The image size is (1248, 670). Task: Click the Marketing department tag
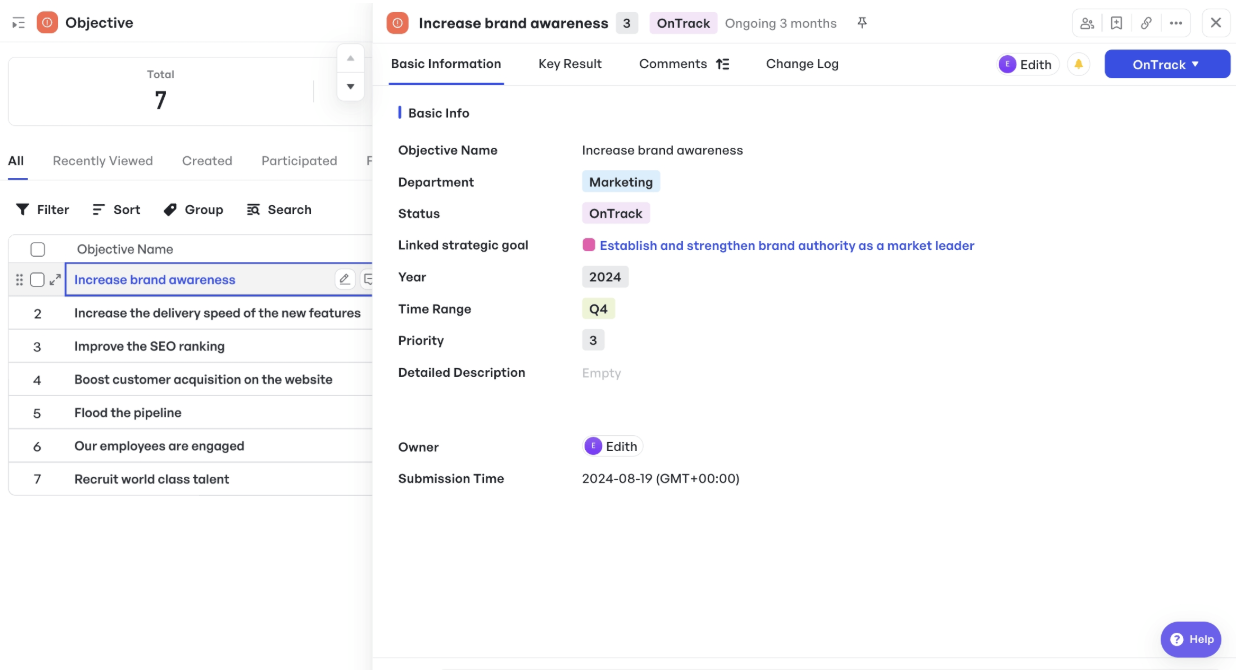tap(621, 182)
